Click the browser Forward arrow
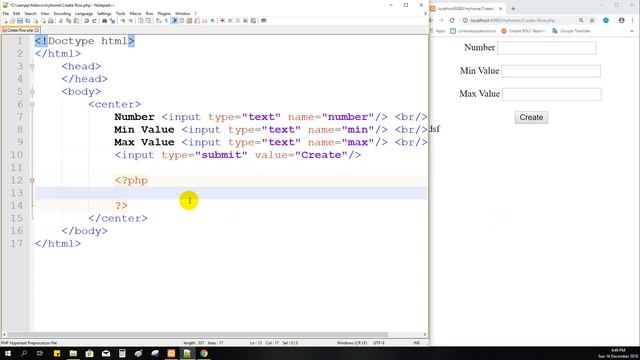 click(442, 20)
